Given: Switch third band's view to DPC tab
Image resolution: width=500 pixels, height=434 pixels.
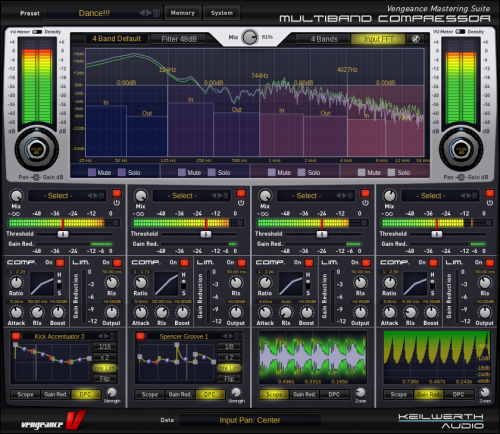Looking at the screenshot, I should 334,394.
